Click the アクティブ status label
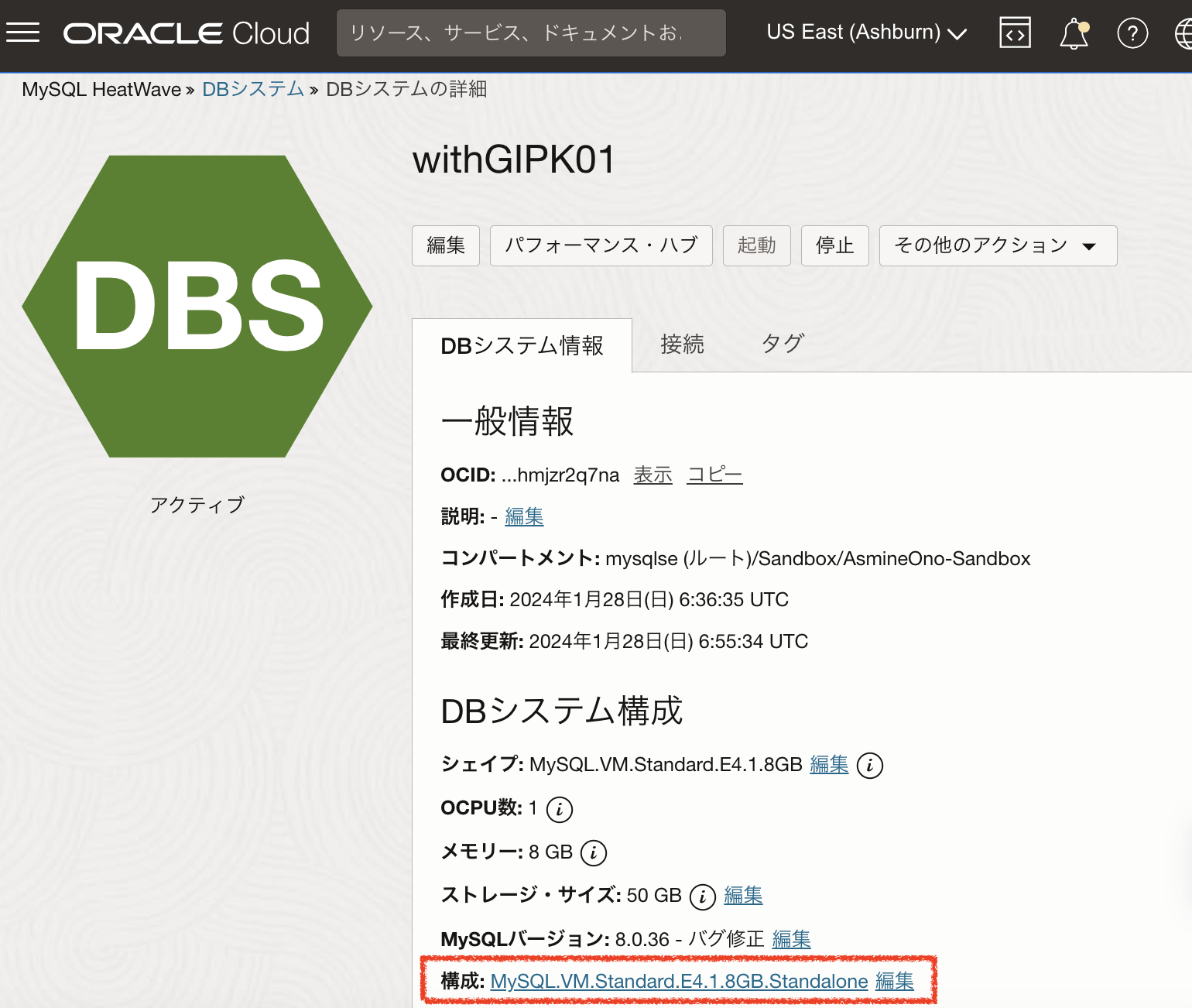The width and height of the screenshot is (1192, 1008). (197, 505)
